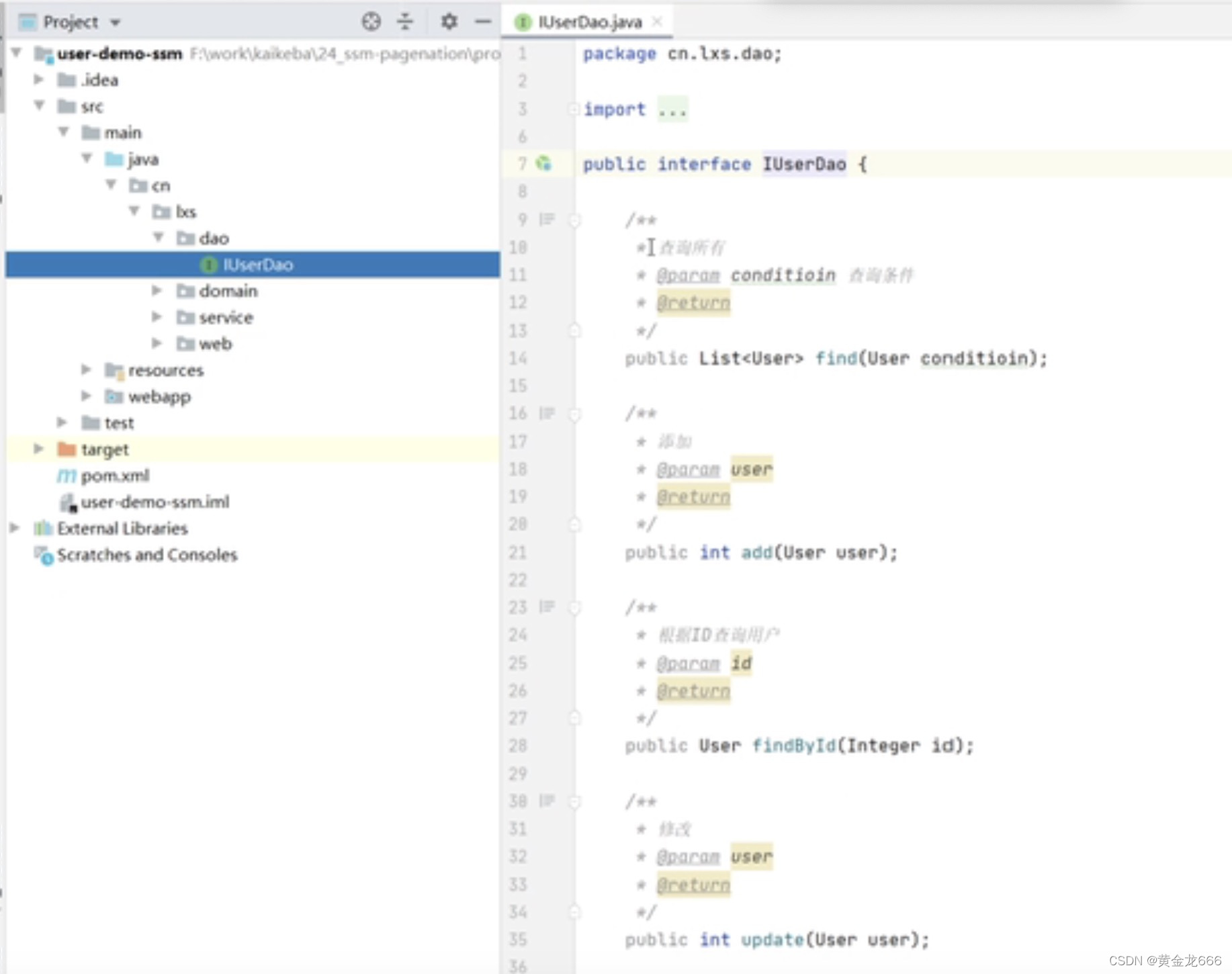Fold the Javadoc comment starting at line 30
This screenshot has width=1232, height=974.
574,801
